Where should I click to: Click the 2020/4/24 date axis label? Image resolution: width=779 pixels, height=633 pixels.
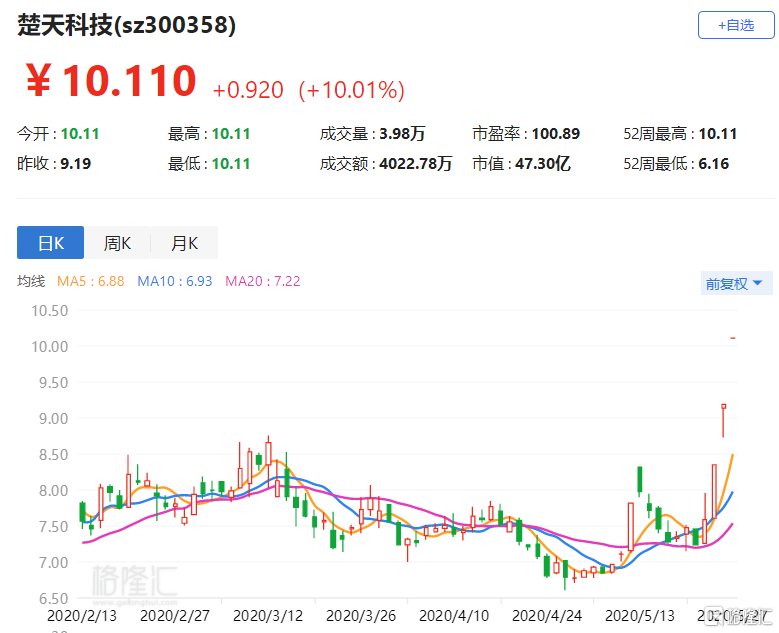pyautogui.click(x=547, y=616)
